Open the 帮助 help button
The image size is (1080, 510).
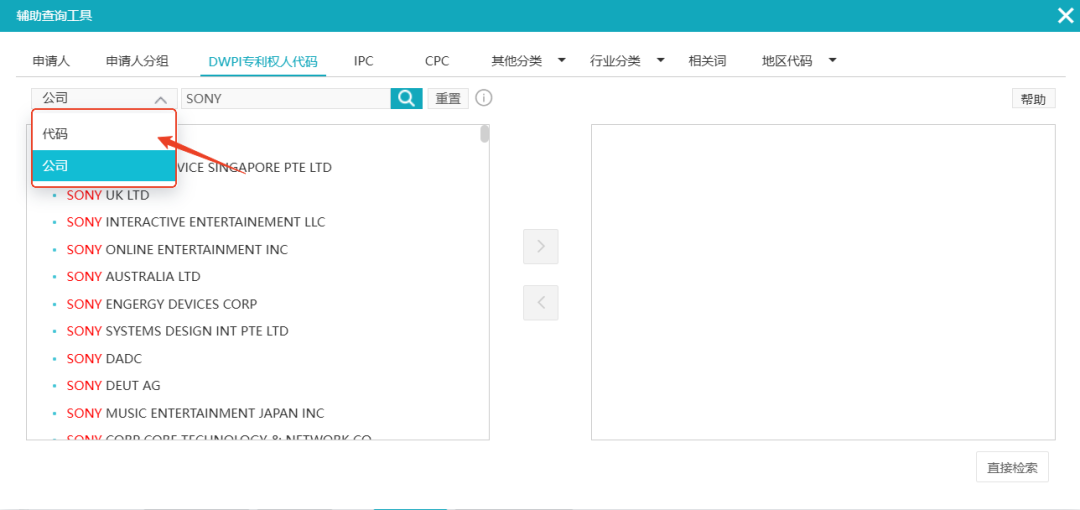point(1033,99)
